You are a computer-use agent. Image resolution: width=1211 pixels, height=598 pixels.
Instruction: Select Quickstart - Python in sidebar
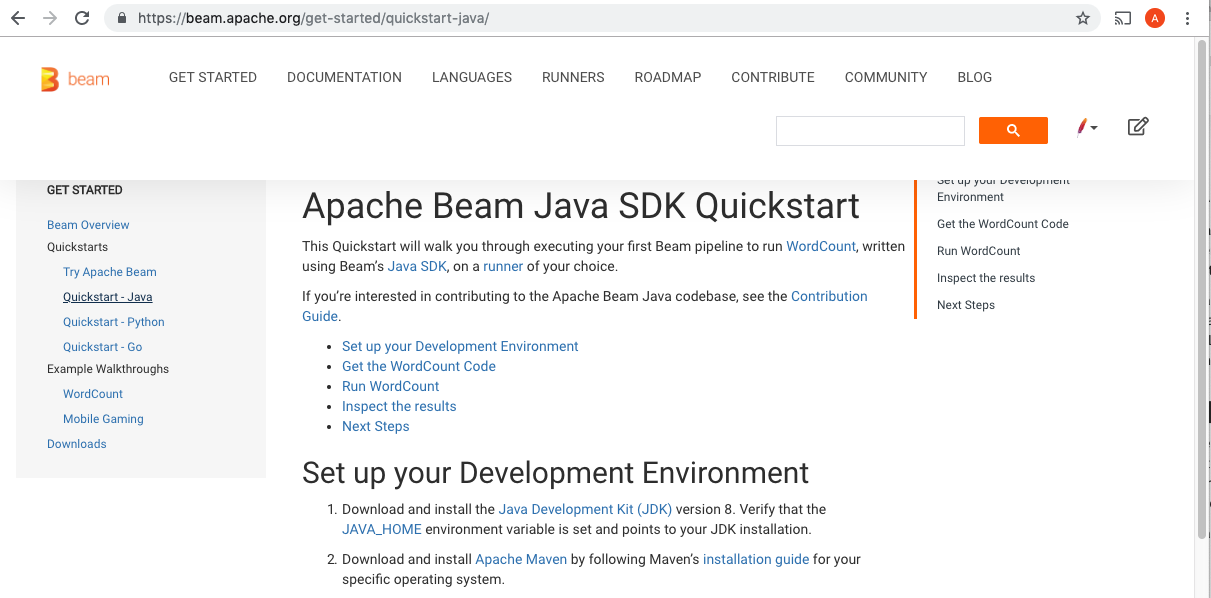(114, 322)
